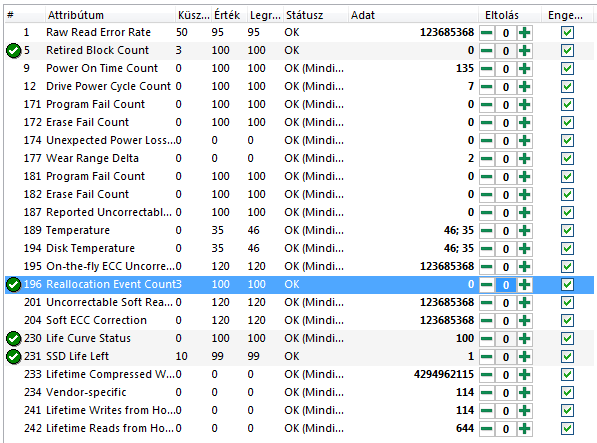Click plus offset for Power On Time Count
Image resolution: width=597 pixels, height=443 pixels.
(x=525, y=69)
